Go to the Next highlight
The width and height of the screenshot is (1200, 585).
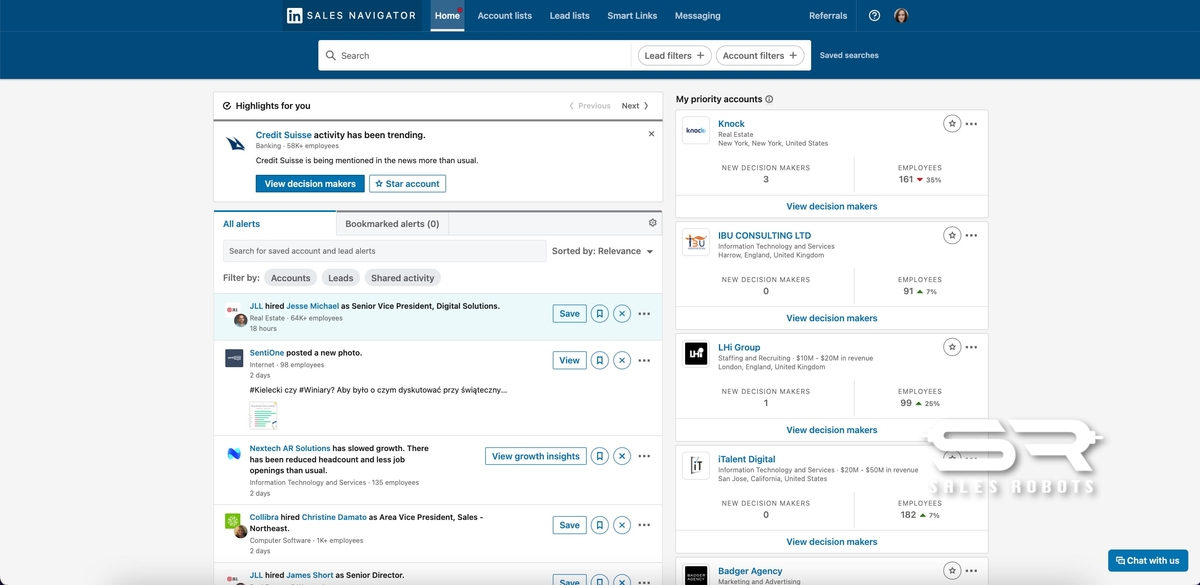tap(635, 106)
